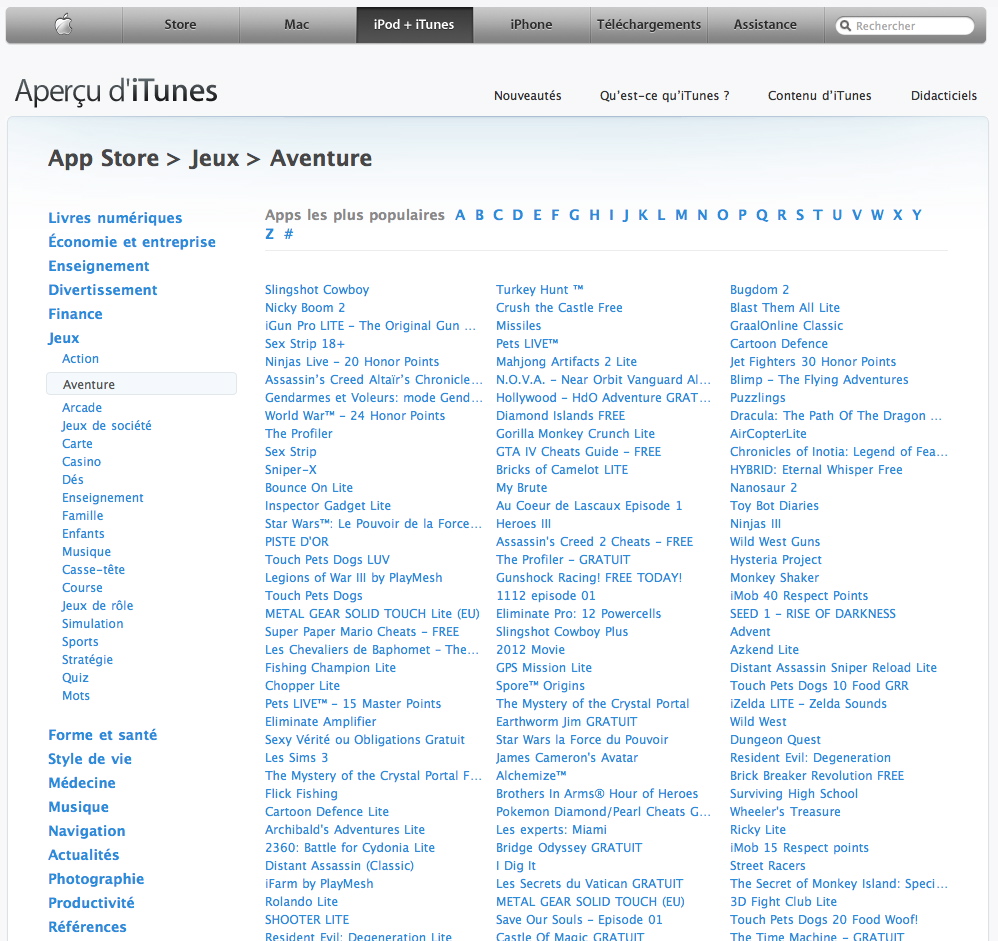Open the Nicky Boom 2 app

coord(305,308)
